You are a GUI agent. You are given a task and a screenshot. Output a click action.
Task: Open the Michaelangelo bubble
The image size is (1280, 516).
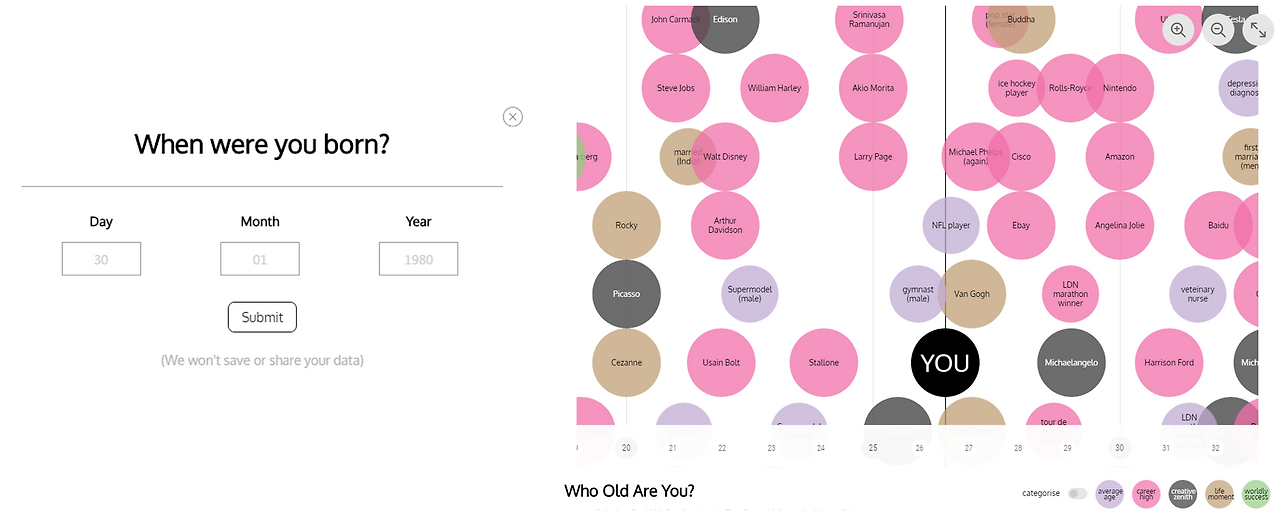click(1071, 362)
